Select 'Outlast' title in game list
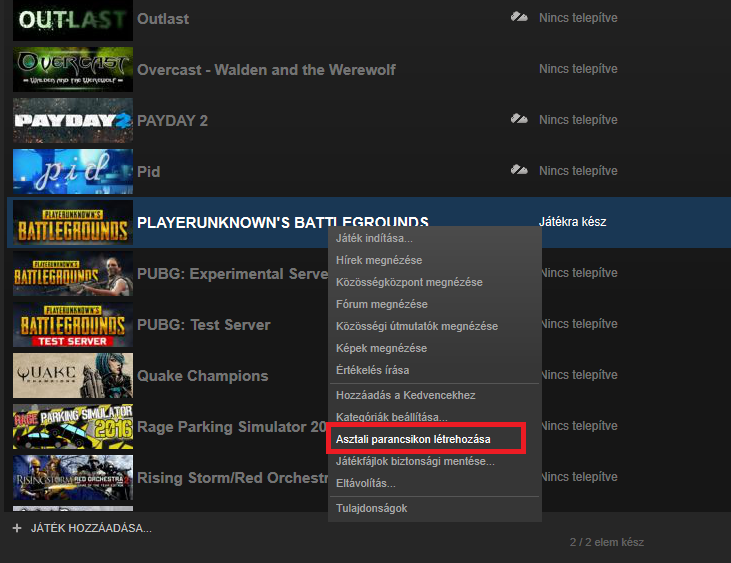731x563 pixels. tap(163, 19)
